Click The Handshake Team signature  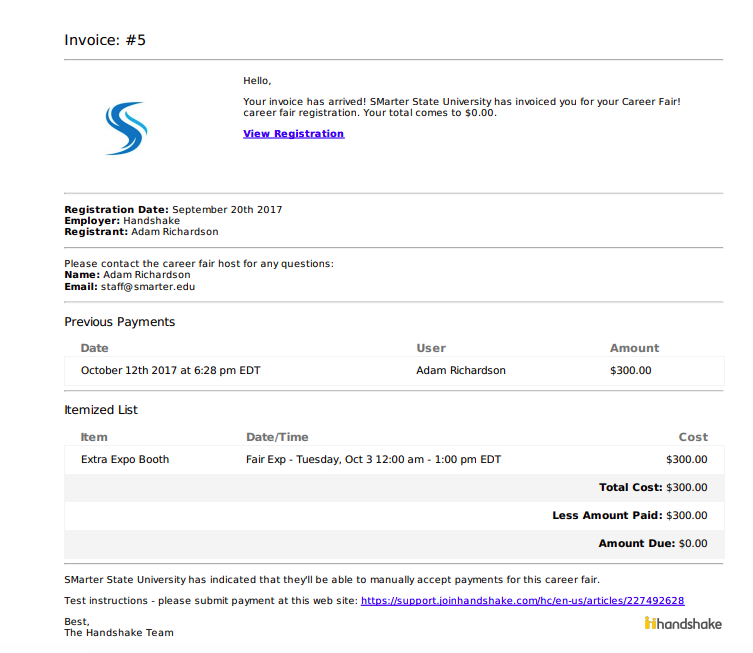[119, 633]
